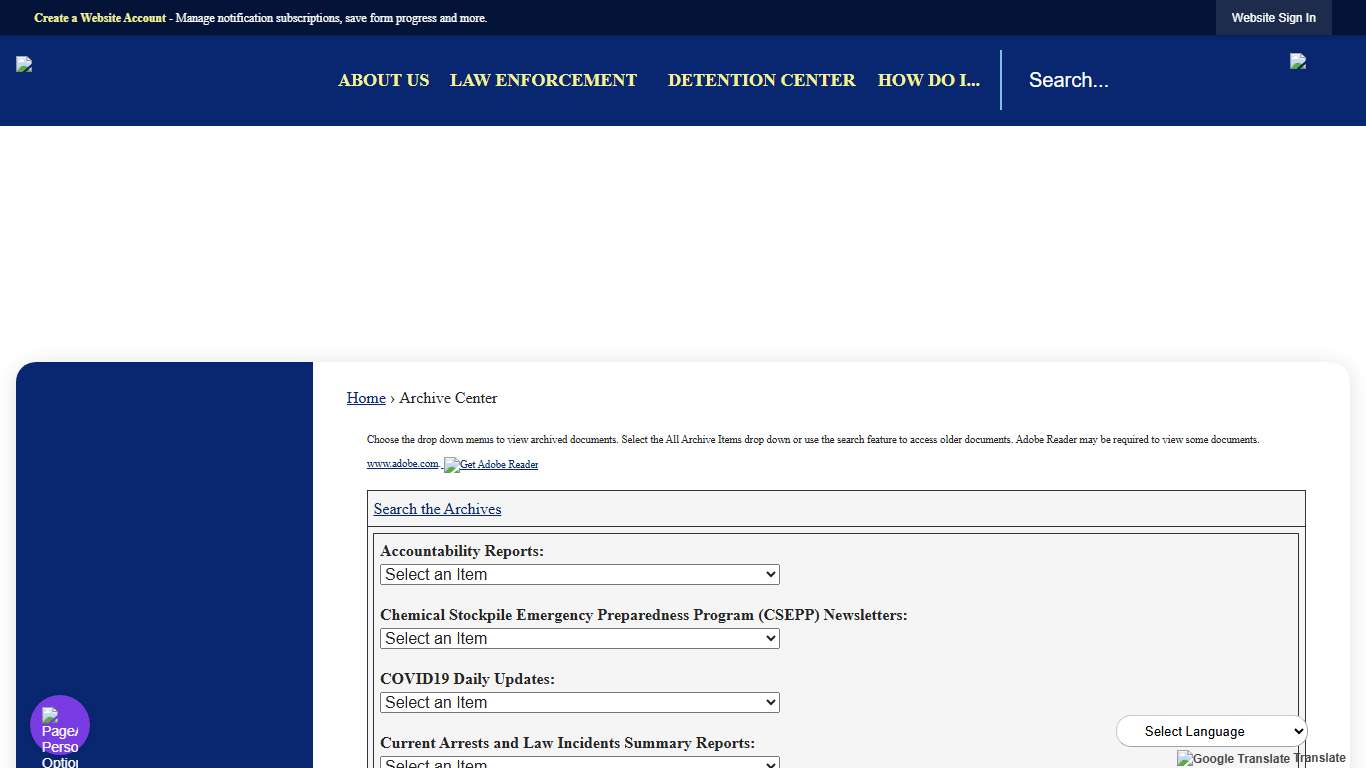
Task: Click the Website Sign In button
Action: tap(1273, 17)
